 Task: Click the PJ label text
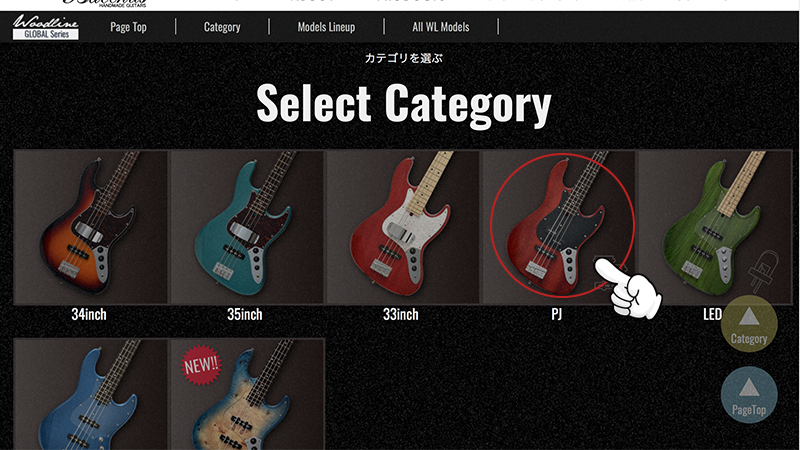(x=557, y=314)
